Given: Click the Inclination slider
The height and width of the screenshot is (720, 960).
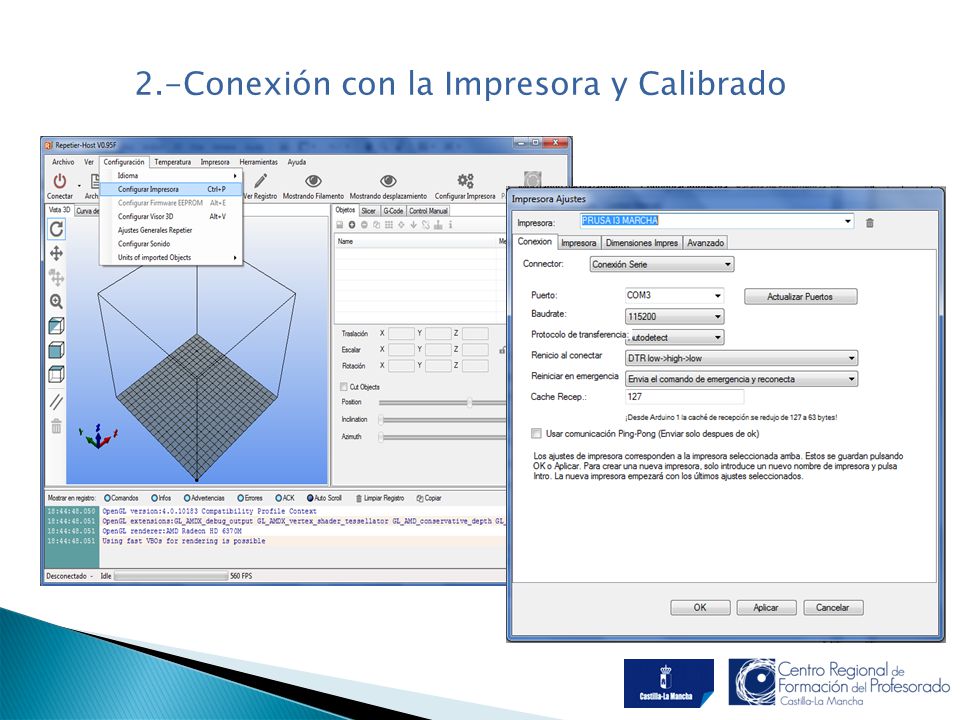Looking at the screenshot, I should 442,420.
